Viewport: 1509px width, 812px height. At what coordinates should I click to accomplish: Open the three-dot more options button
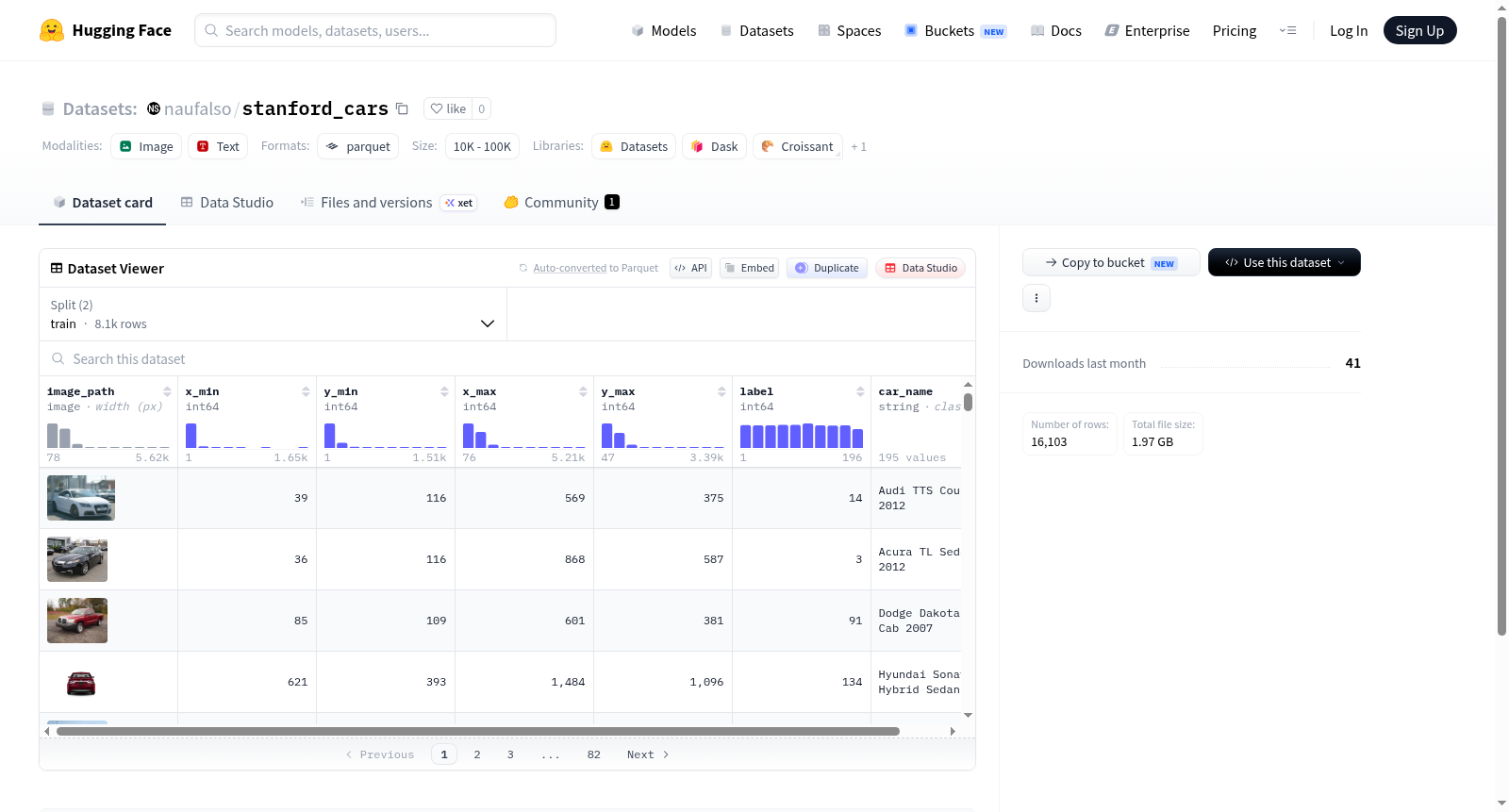1036,298
